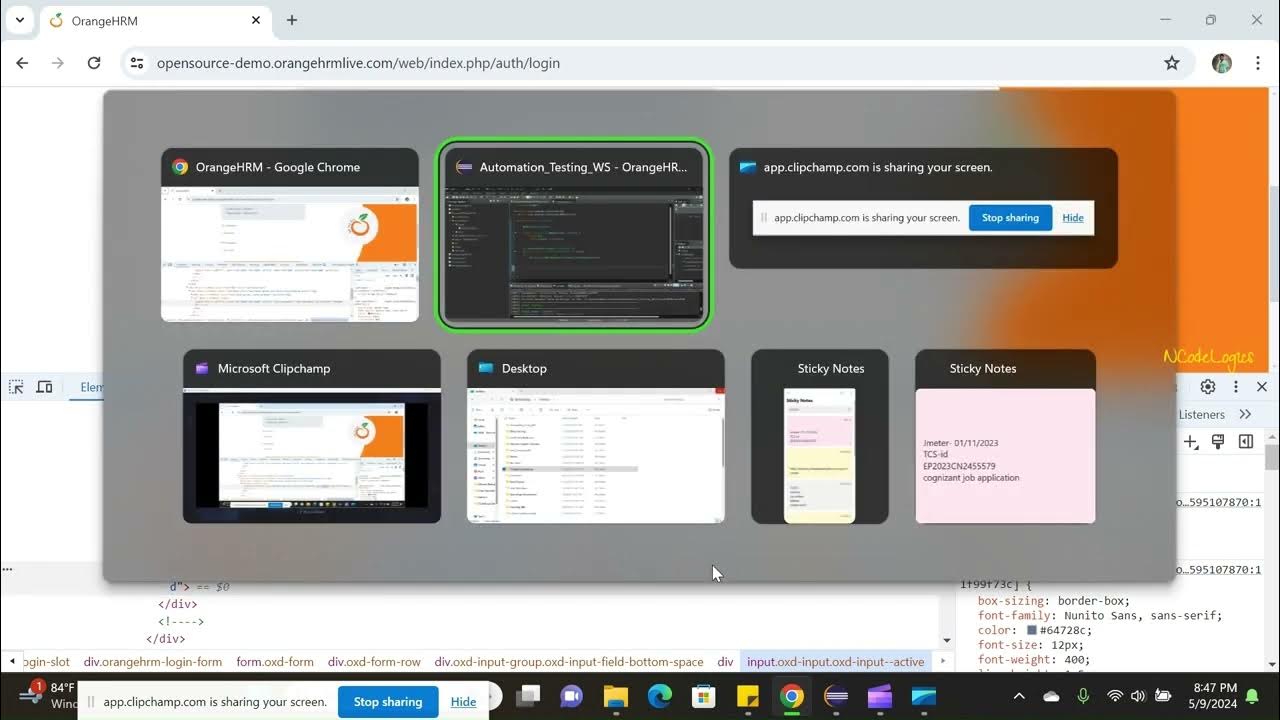Show hidden system tray icons chevron
Screen dimensions: 1280x720
[1019, 696]
